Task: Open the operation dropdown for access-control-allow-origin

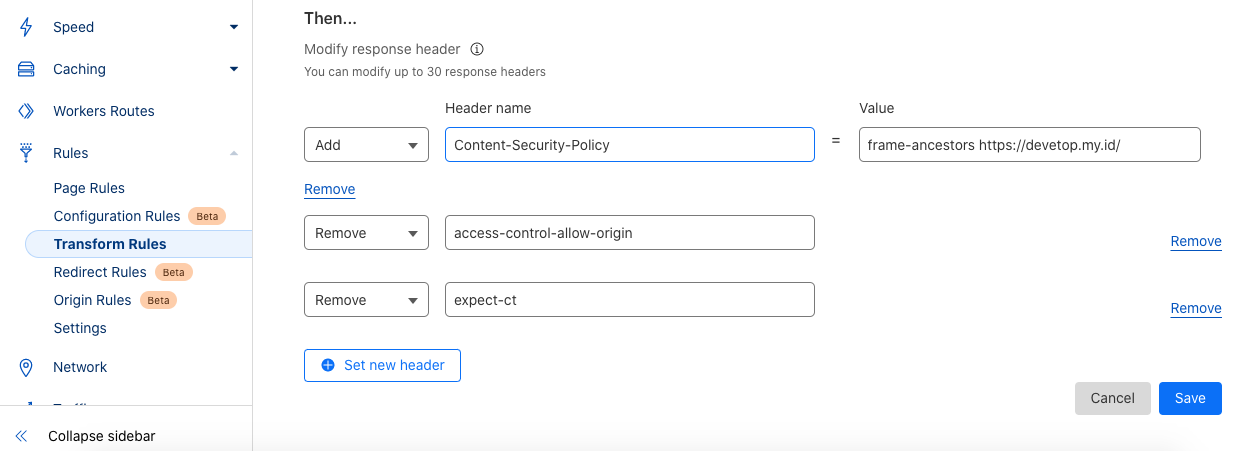Action: point(366,233)
